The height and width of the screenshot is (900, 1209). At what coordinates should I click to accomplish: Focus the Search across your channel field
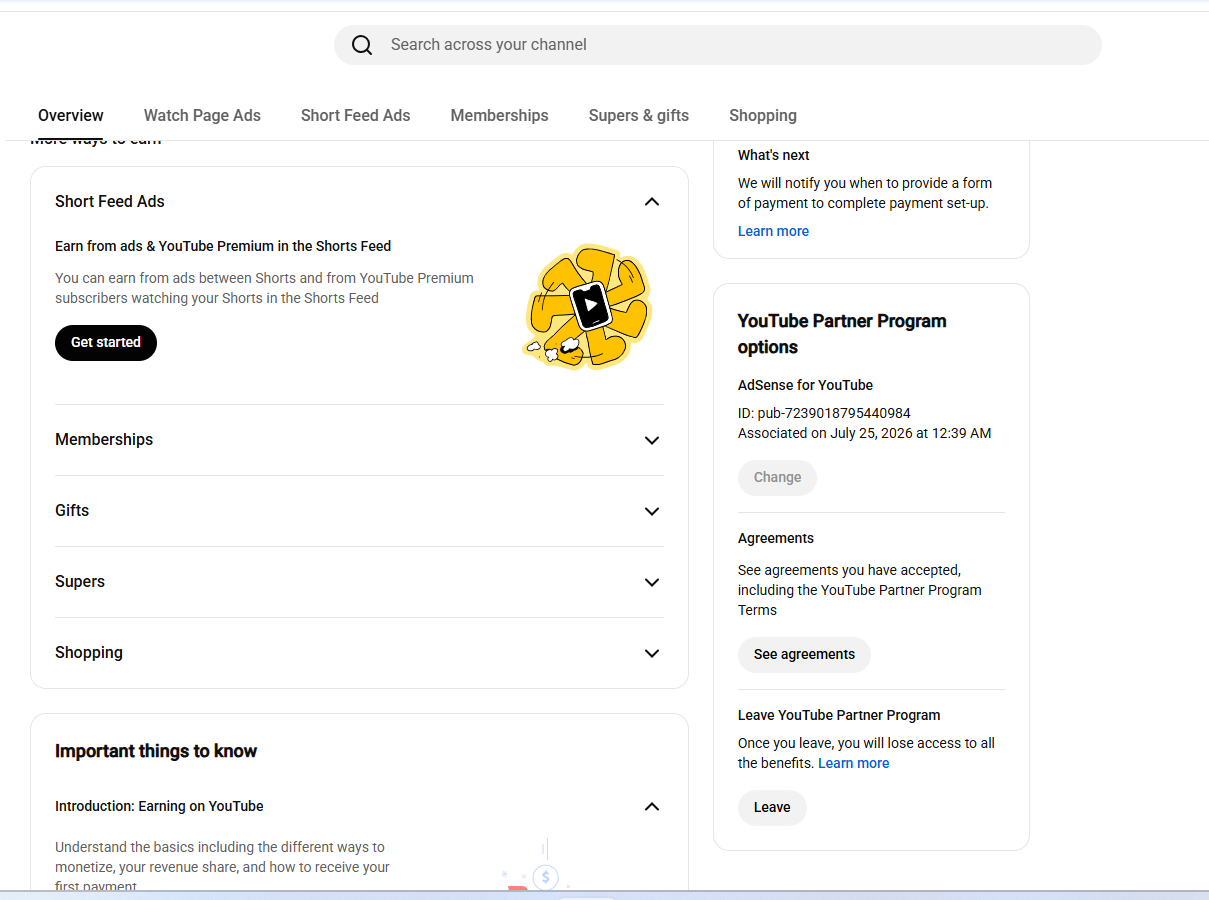pyautogui.click(x=718, y=45)
